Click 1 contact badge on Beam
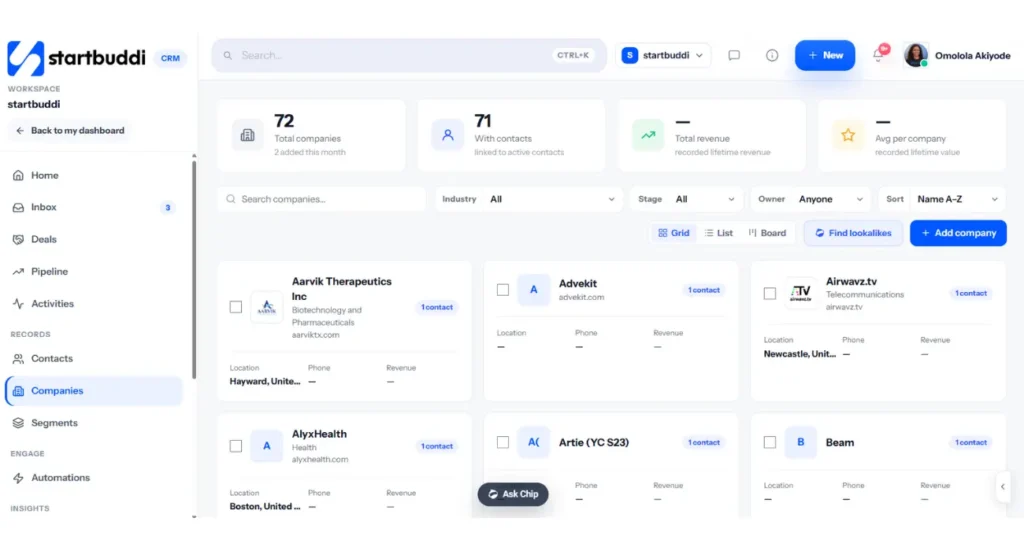 point(970,442)
